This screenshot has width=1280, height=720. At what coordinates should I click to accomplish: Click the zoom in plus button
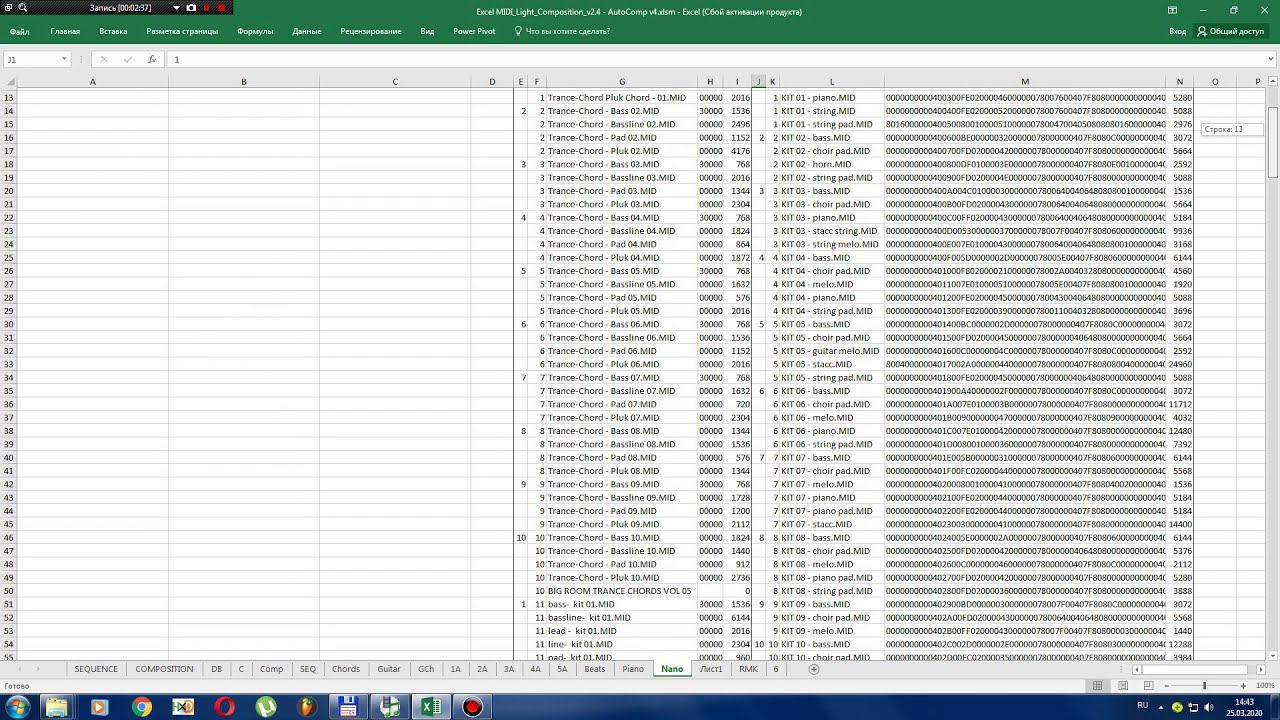coord(1243,686)
